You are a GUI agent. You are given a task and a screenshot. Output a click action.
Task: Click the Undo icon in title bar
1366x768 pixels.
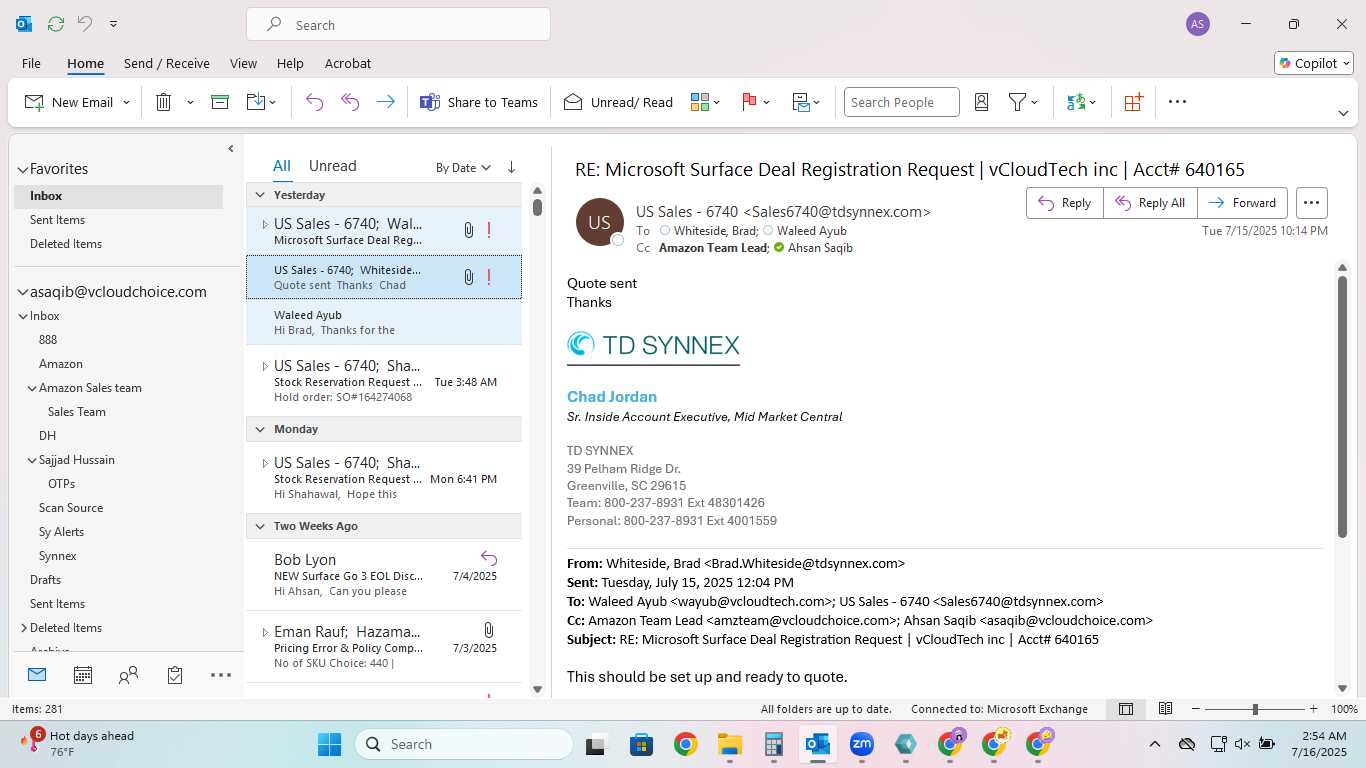(85, 24)
